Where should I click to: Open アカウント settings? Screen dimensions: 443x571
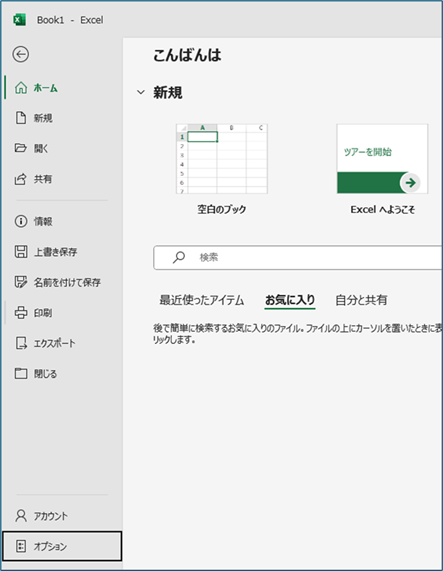pos(62,516)
